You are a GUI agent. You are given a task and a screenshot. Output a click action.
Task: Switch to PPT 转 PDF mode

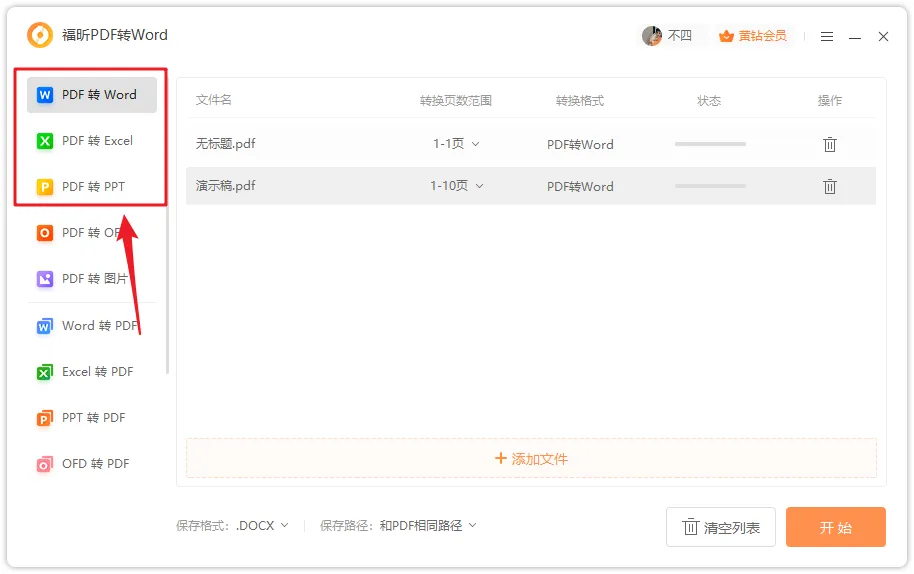click(92, 418)
